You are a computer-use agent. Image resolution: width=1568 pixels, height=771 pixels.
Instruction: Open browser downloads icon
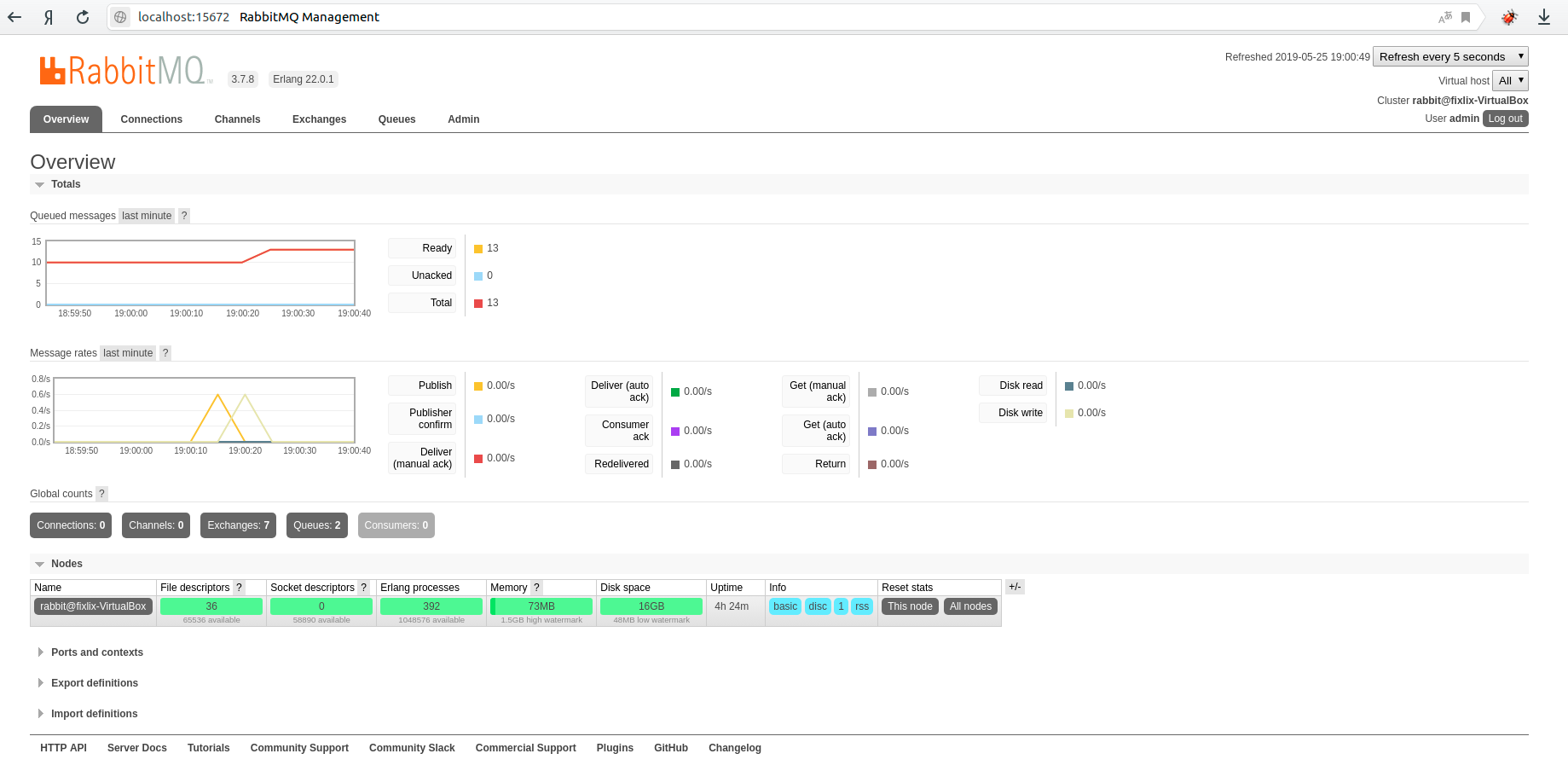[1544, 17]
